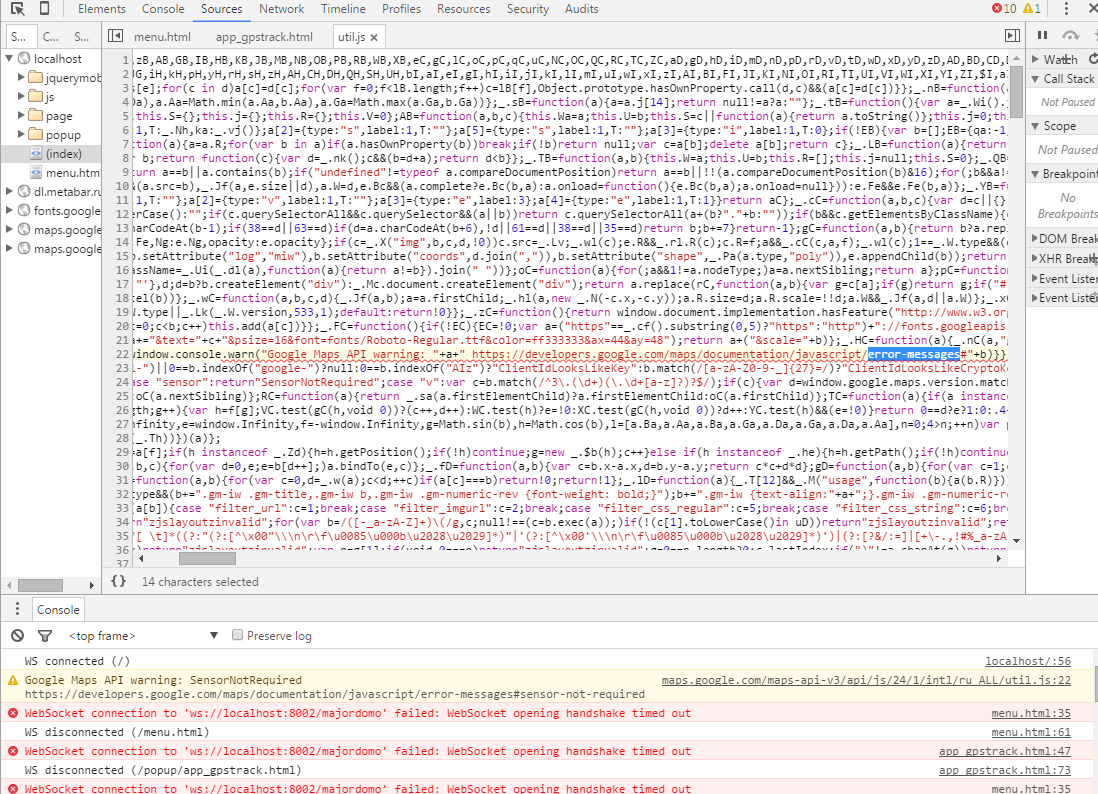
Task: Collapse the localhost tree node
Action: [10, 59]
